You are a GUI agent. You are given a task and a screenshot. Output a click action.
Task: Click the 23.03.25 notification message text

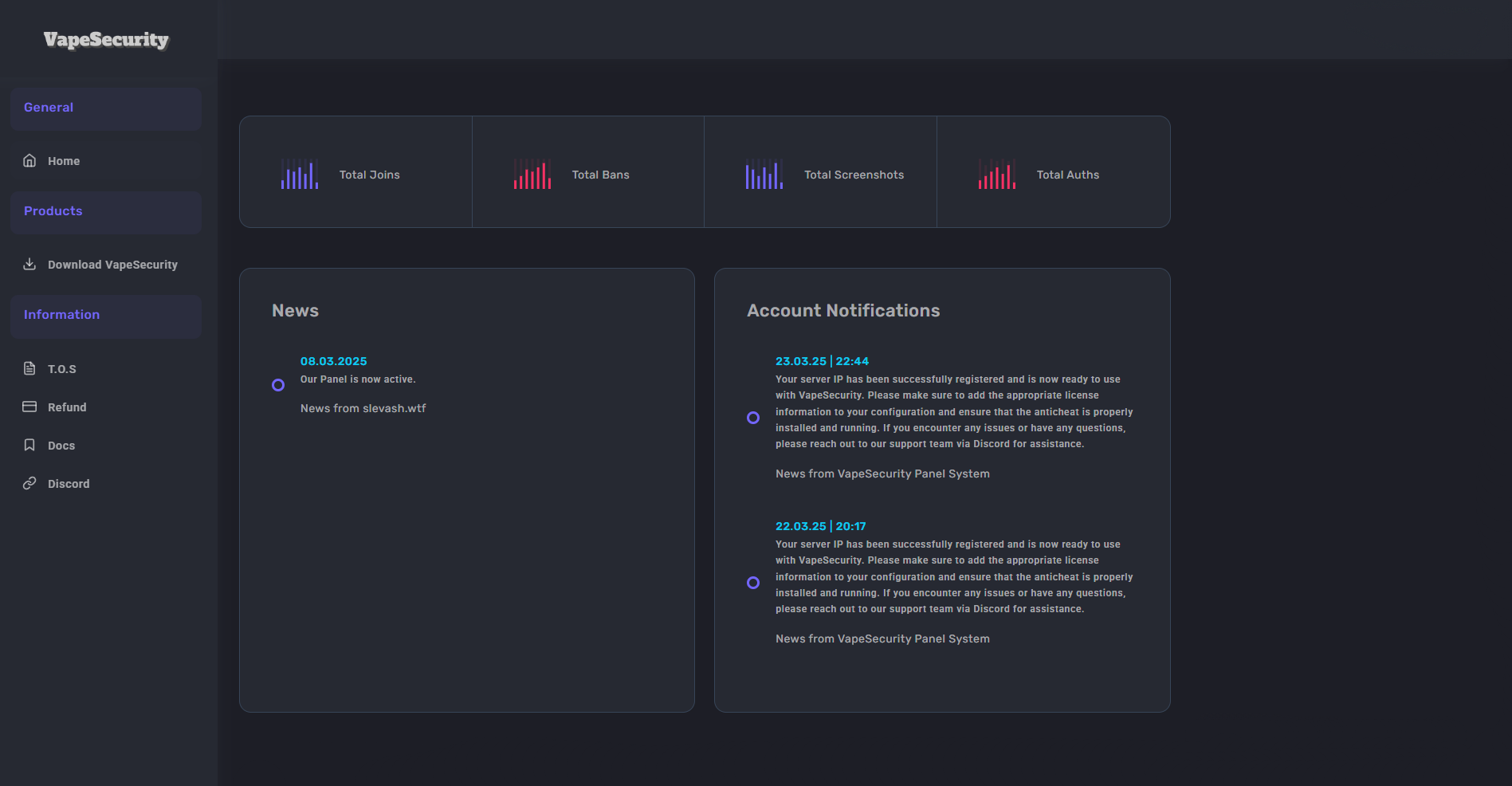pyautogui.click(x=954, y=411)
